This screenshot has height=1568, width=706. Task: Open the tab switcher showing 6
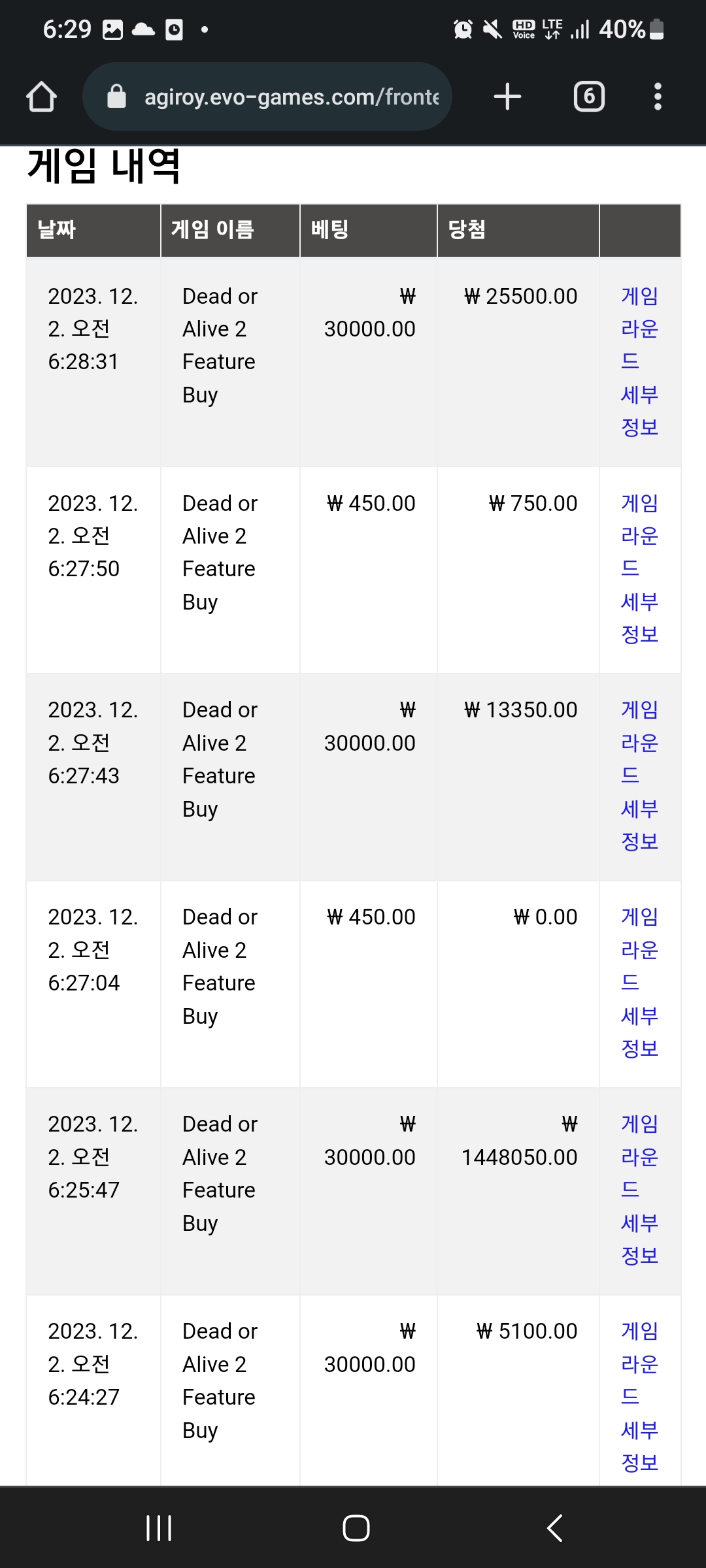589,97
